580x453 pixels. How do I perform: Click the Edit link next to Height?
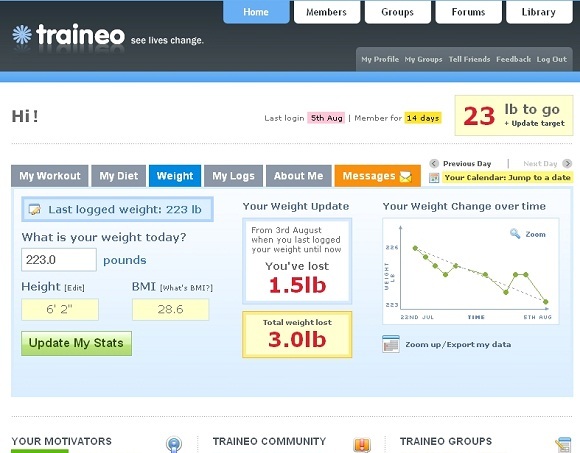(x=74, y=288)
